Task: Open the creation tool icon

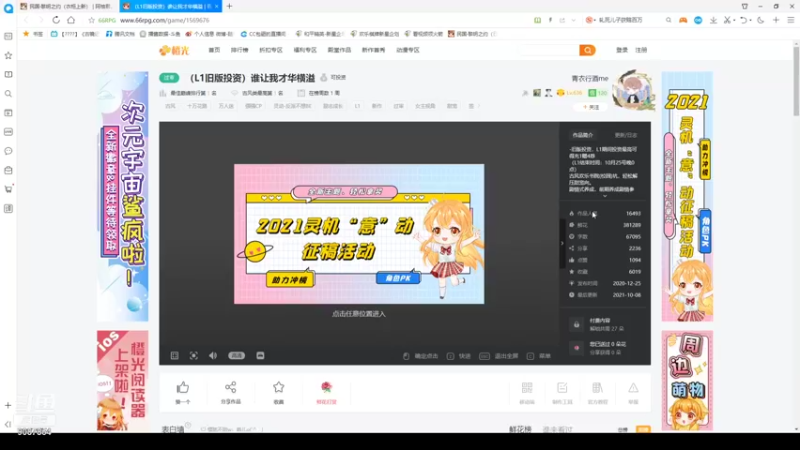Action: click(562, 388)
